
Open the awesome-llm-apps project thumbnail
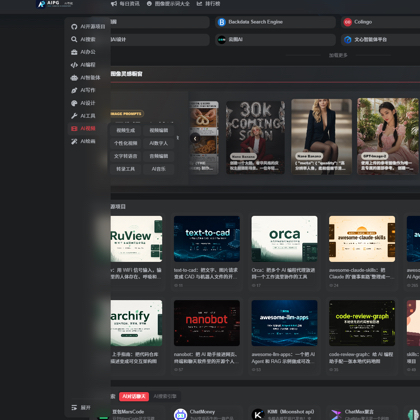click(x=284, y=323)
